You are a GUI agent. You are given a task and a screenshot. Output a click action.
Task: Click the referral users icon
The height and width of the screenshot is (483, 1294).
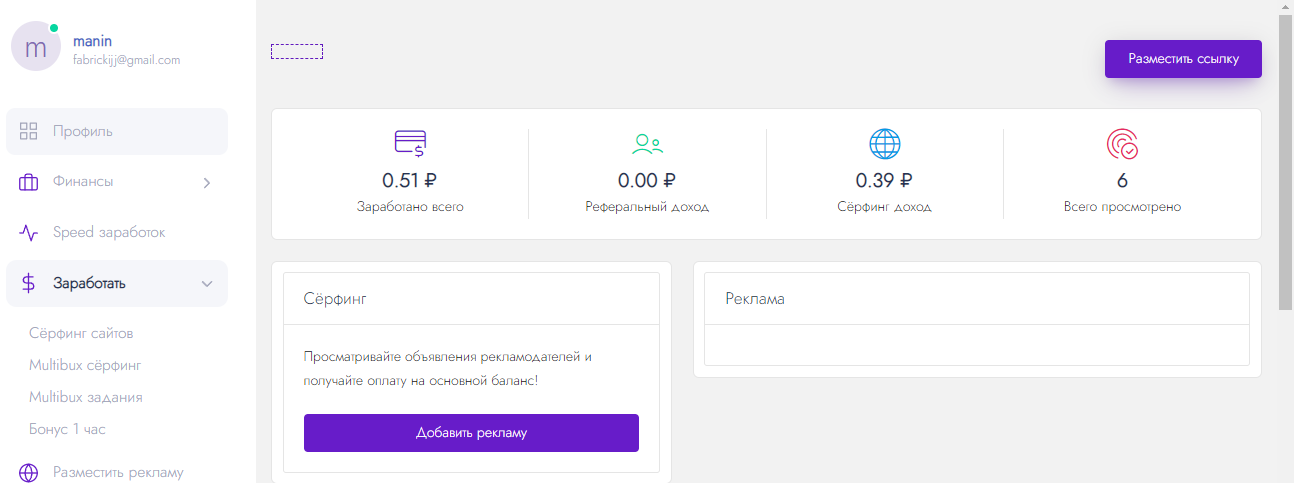(x=647, y=145)
